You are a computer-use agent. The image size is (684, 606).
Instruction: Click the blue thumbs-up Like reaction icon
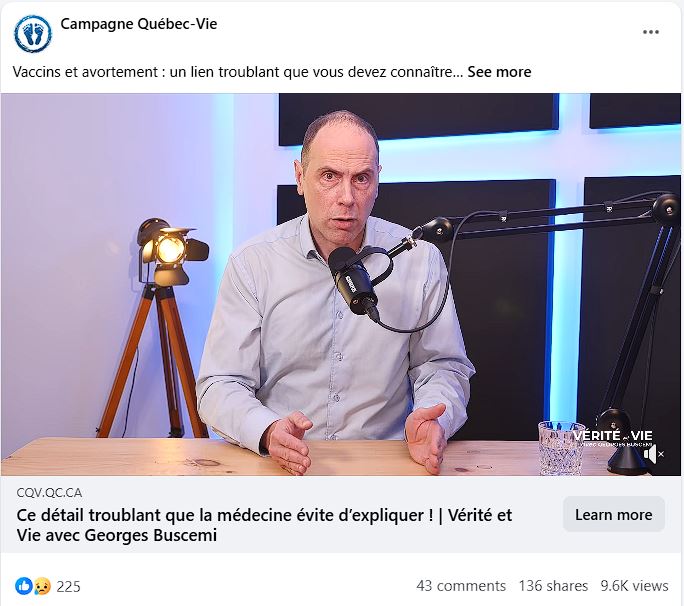click(x=23, y=586)
